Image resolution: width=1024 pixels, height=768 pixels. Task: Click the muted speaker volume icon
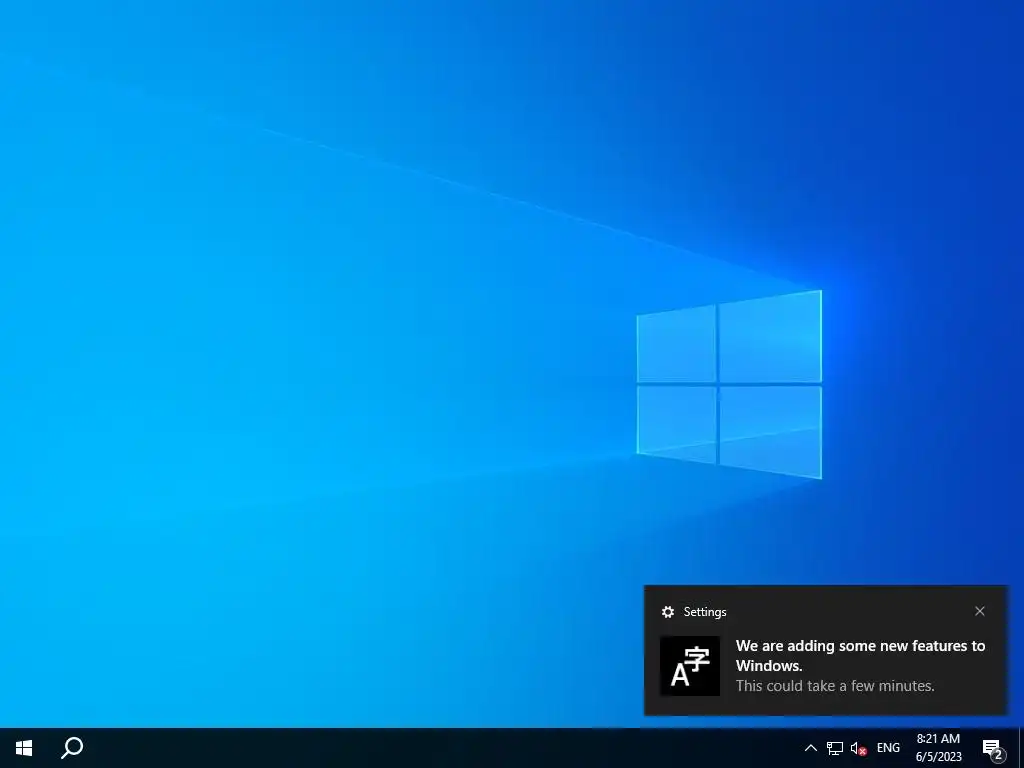[x=858, y=749]
